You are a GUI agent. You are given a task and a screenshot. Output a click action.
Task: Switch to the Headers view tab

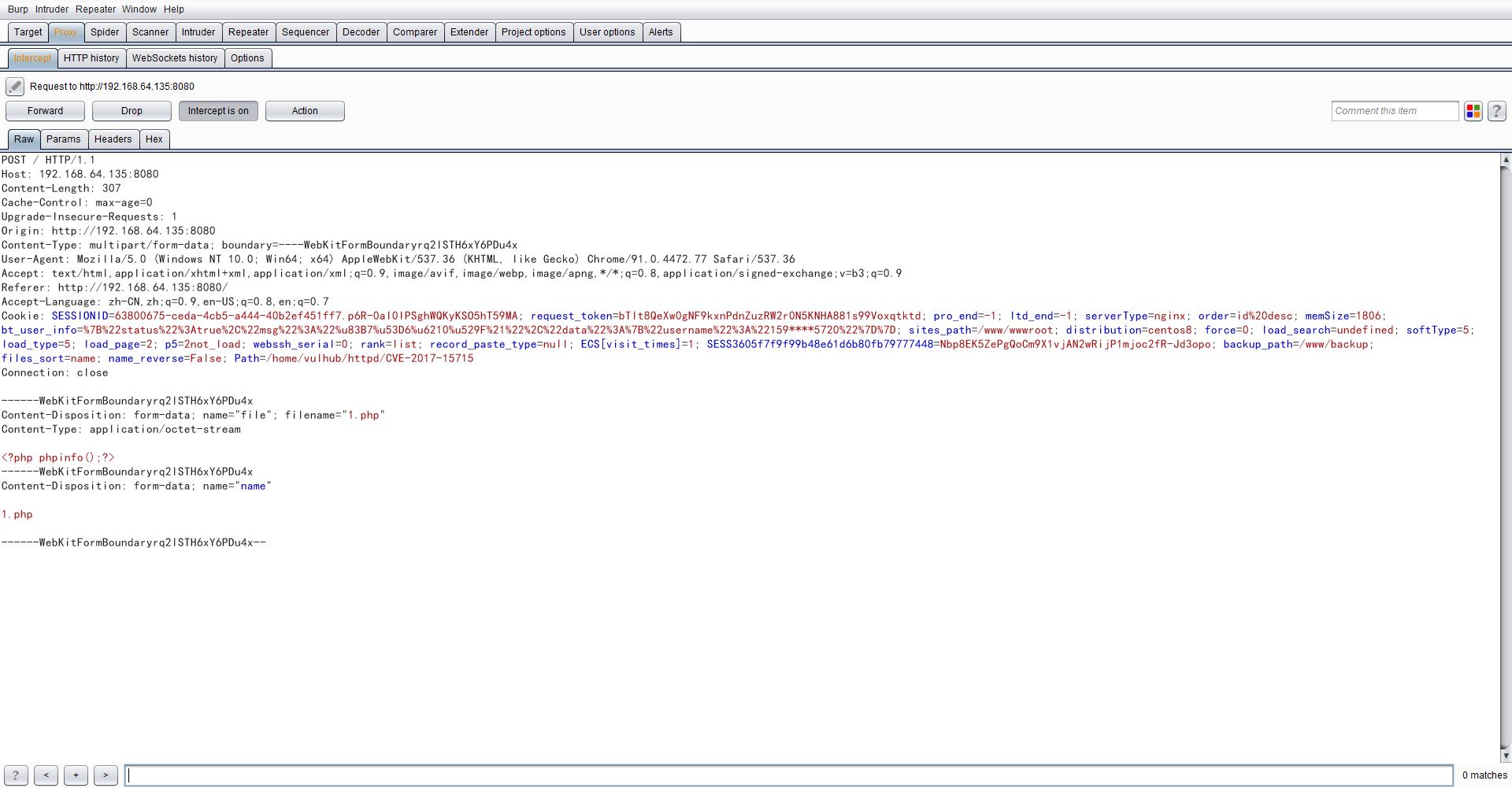[113, 139]
